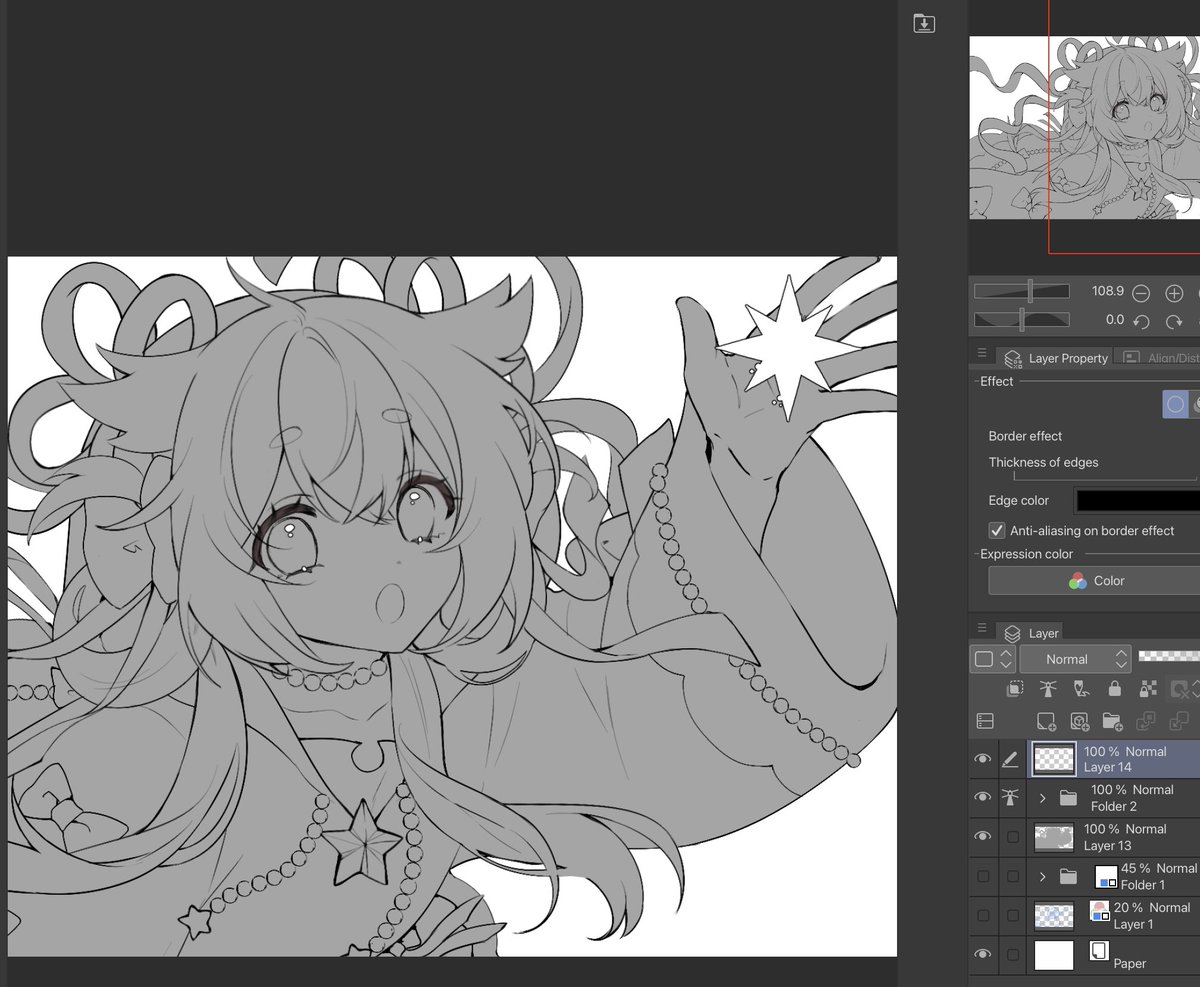Tick the second checkbox on Layer 13
Viewport: 1200px width, 987px height.
[x=1012, y=836]
